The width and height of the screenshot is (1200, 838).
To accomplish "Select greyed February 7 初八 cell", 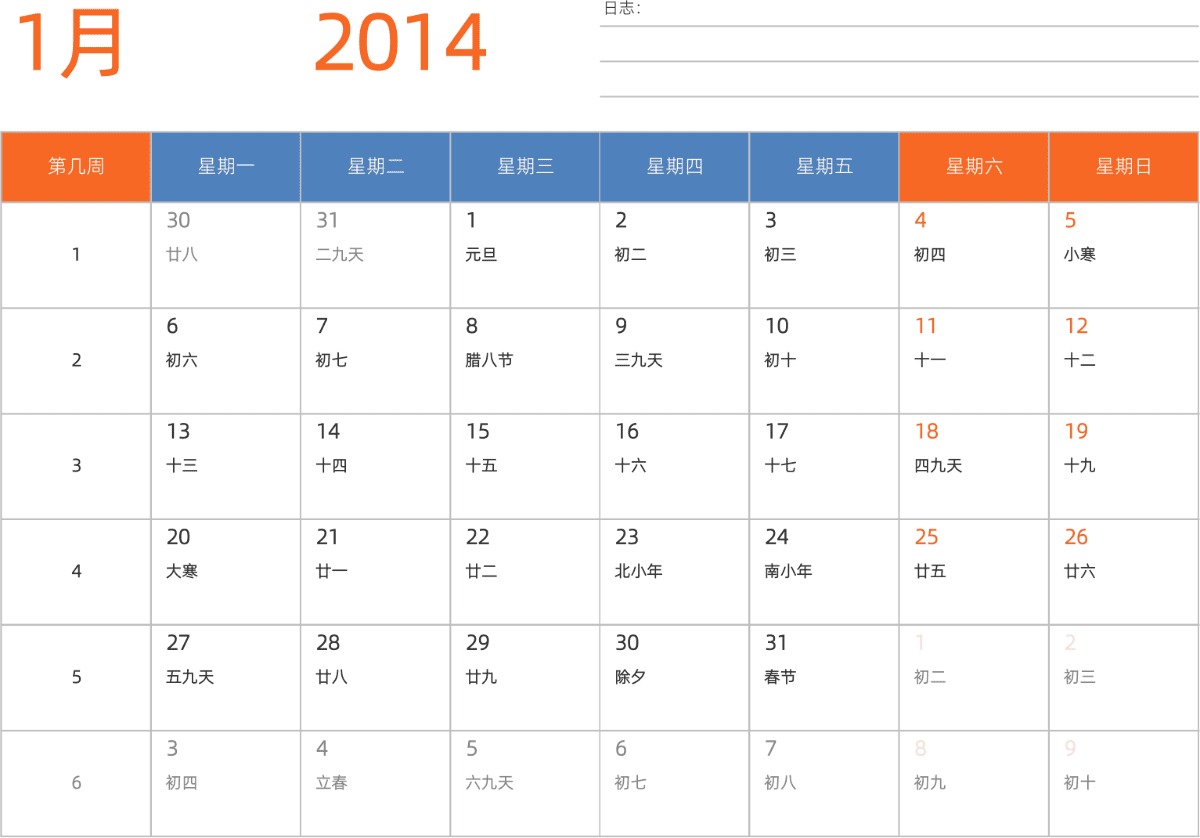I will (x=825, y=783).
